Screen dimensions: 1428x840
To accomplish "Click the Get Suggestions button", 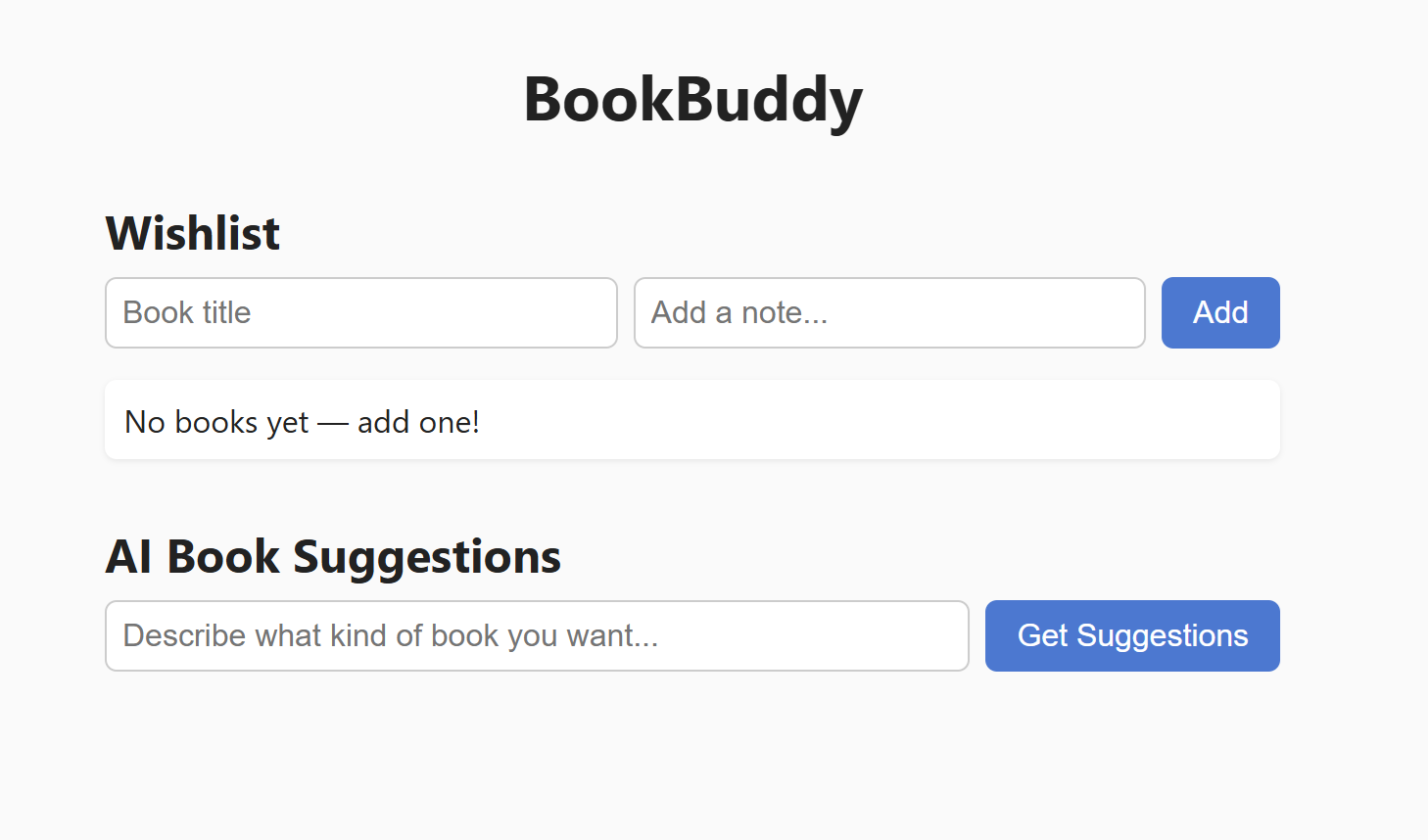I will coord(1132,635).
